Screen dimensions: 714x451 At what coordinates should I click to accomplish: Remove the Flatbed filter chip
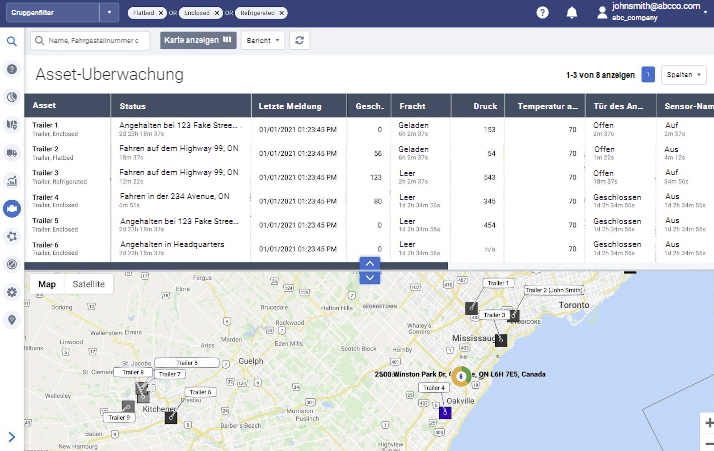coord(161,13)
